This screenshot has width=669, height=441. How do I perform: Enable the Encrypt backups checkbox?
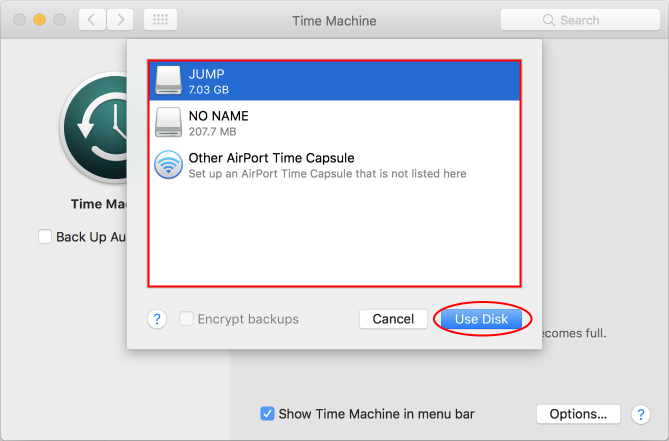(x=186, y=319)
